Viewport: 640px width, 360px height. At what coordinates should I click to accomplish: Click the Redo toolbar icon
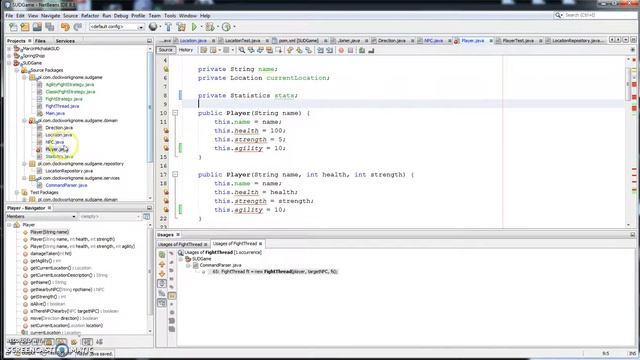[x=78, y=27]
